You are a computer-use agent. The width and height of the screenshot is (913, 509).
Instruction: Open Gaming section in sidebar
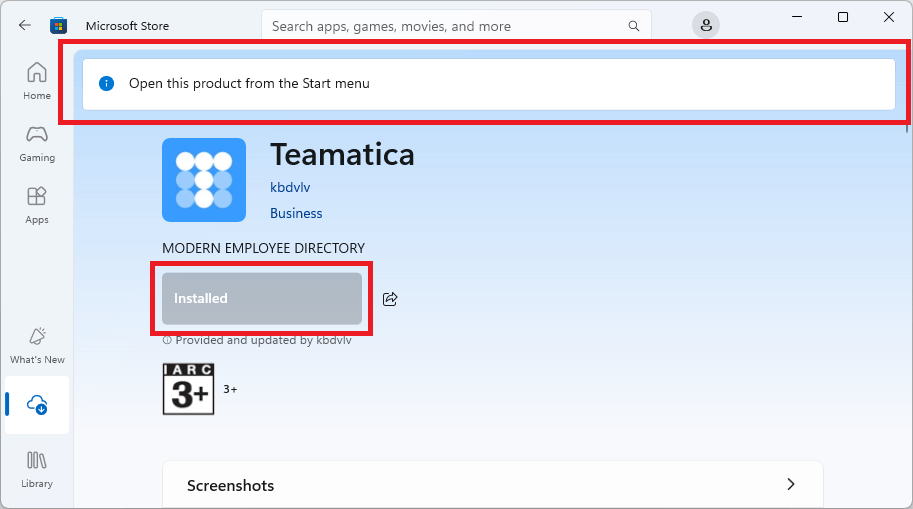37,144
